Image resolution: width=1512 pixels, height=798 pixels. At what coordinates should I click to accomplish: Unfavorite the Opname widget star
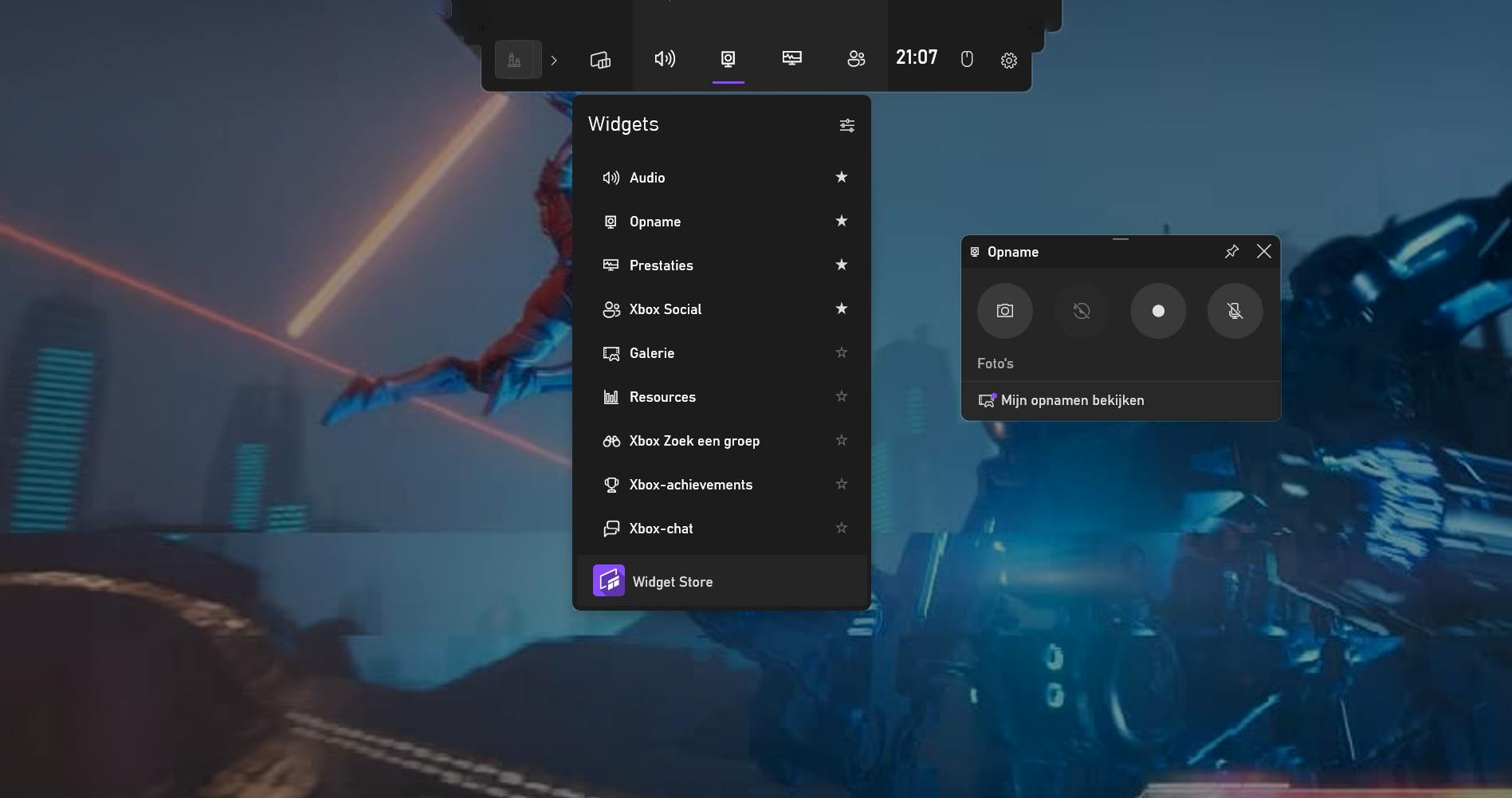(842, 221)
